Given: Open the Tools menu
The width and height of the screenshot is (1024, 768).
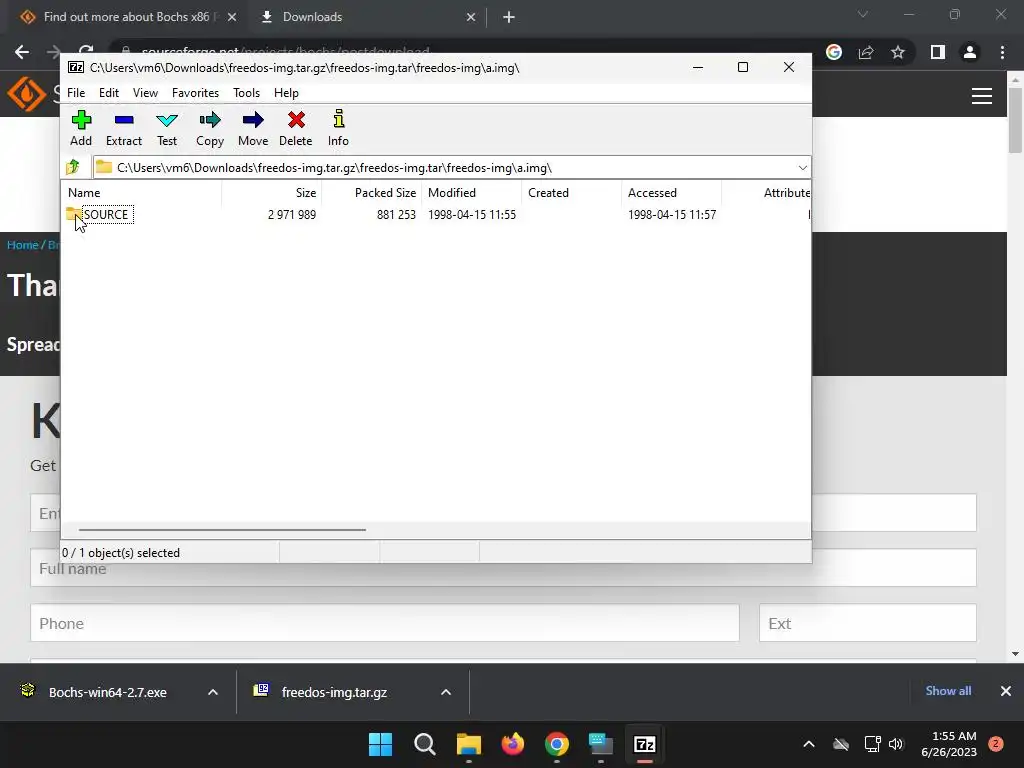Looking at the screenshot, I should [x=246, y=93].
